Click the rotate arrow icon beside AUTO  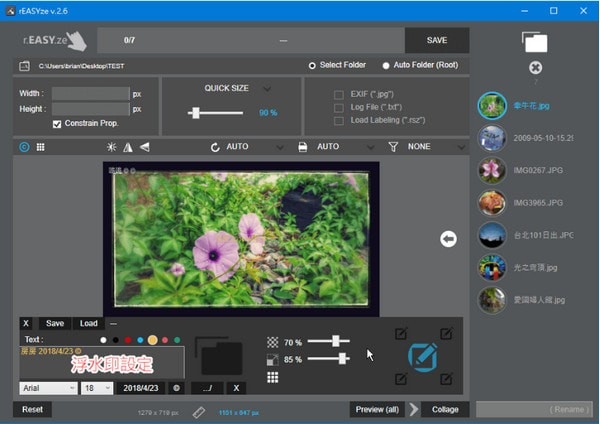click(x=214, y=147)
